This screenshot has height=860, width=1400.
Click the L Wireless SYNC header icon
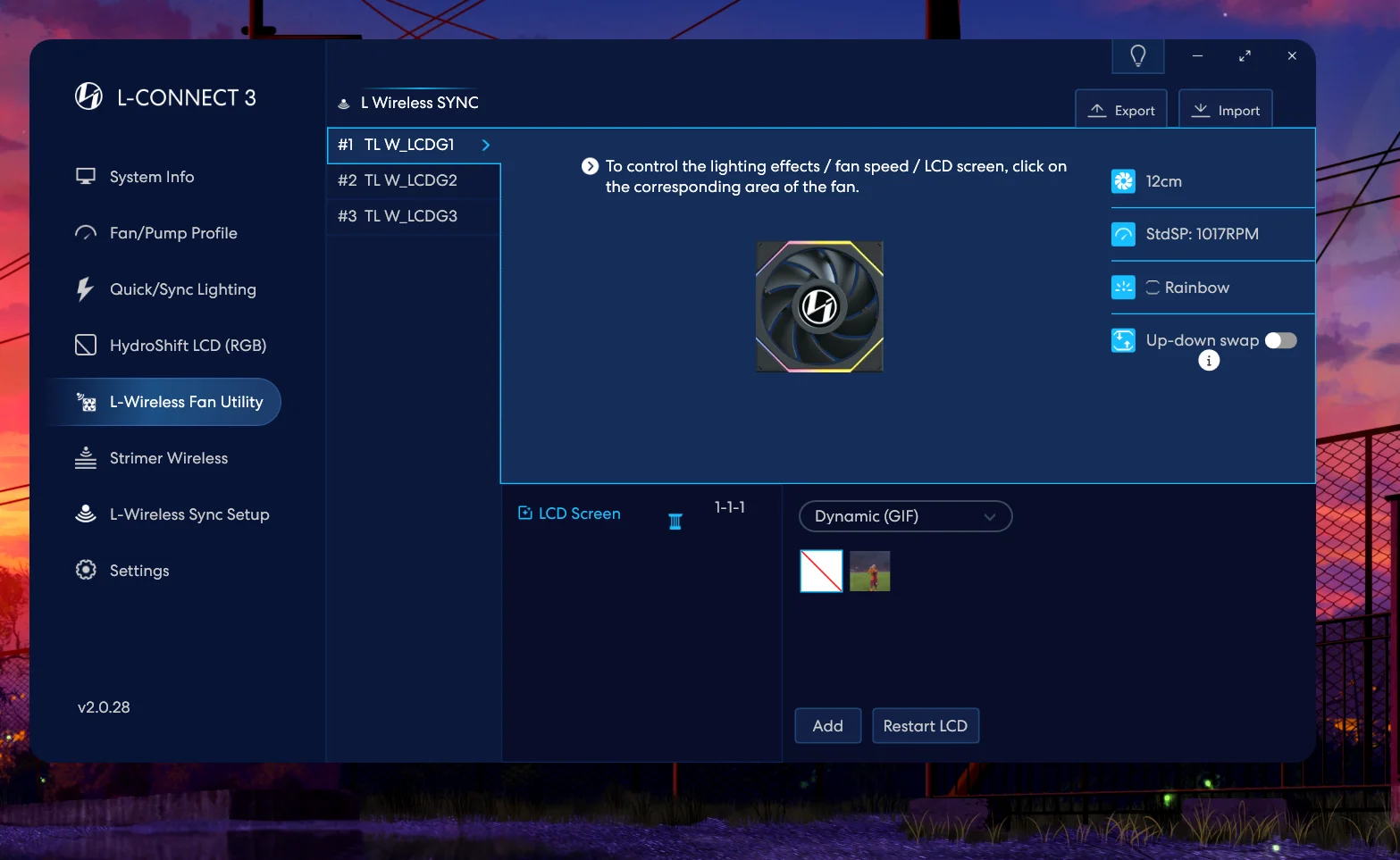tap(344, 104)
